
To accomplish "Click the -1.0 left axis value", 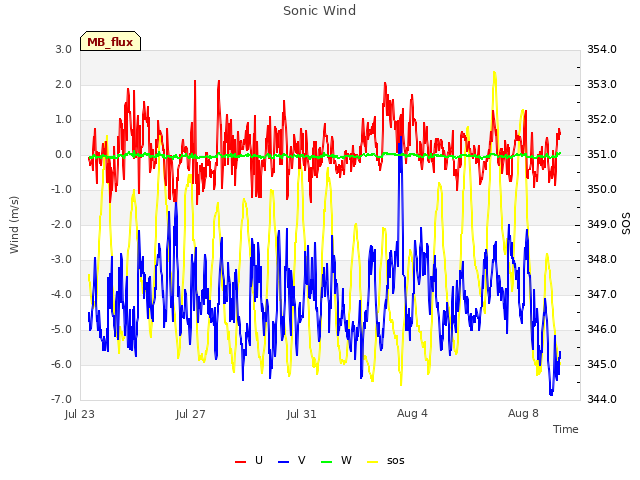I will pos(62,189).
